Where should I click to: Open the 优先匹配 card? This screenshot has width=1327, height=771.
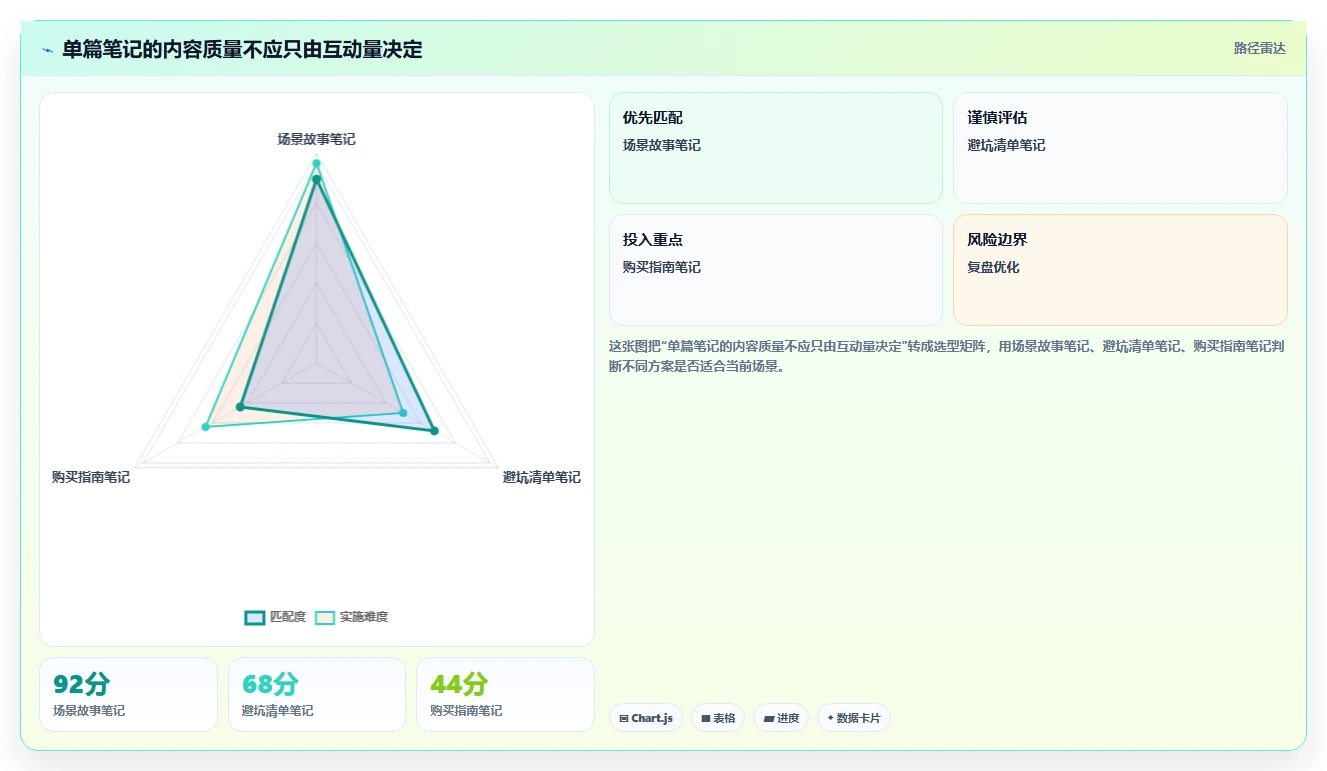[x=776, y=148]
